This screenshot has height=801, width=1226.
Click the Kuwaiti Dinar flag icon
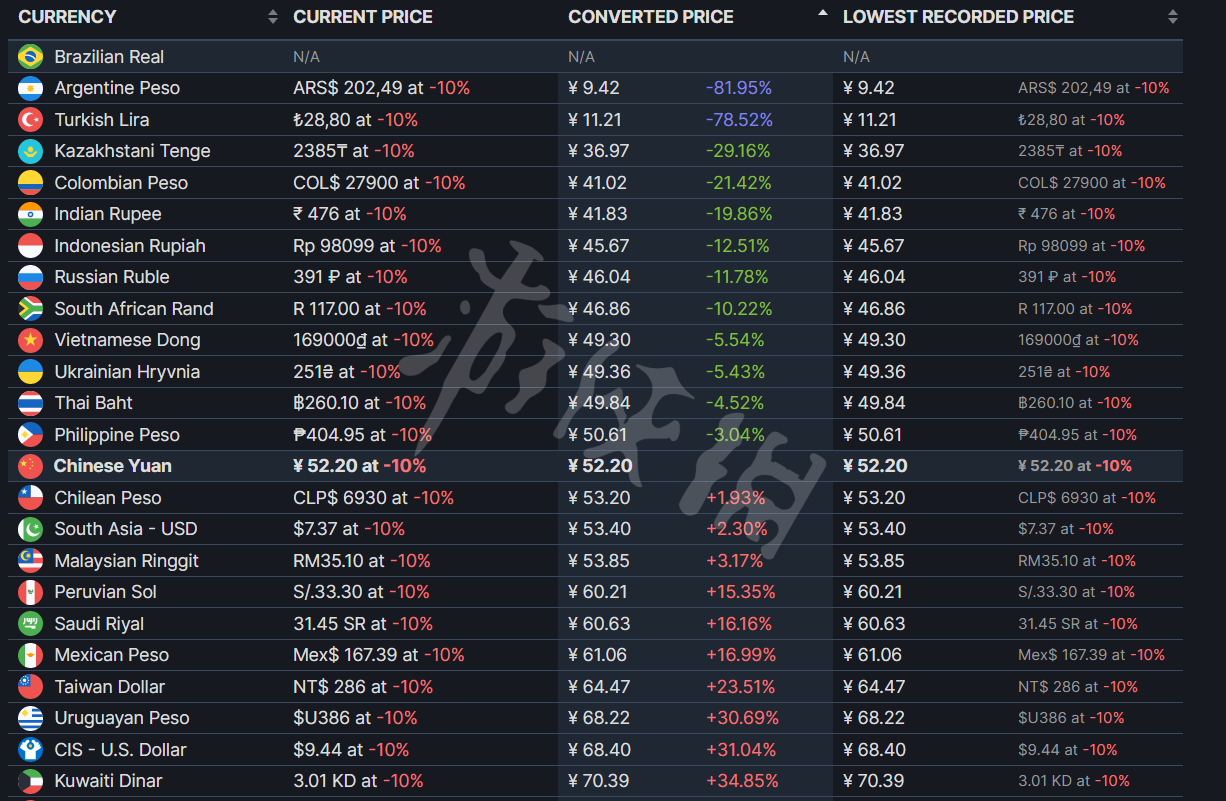click(x=30, y=781)
